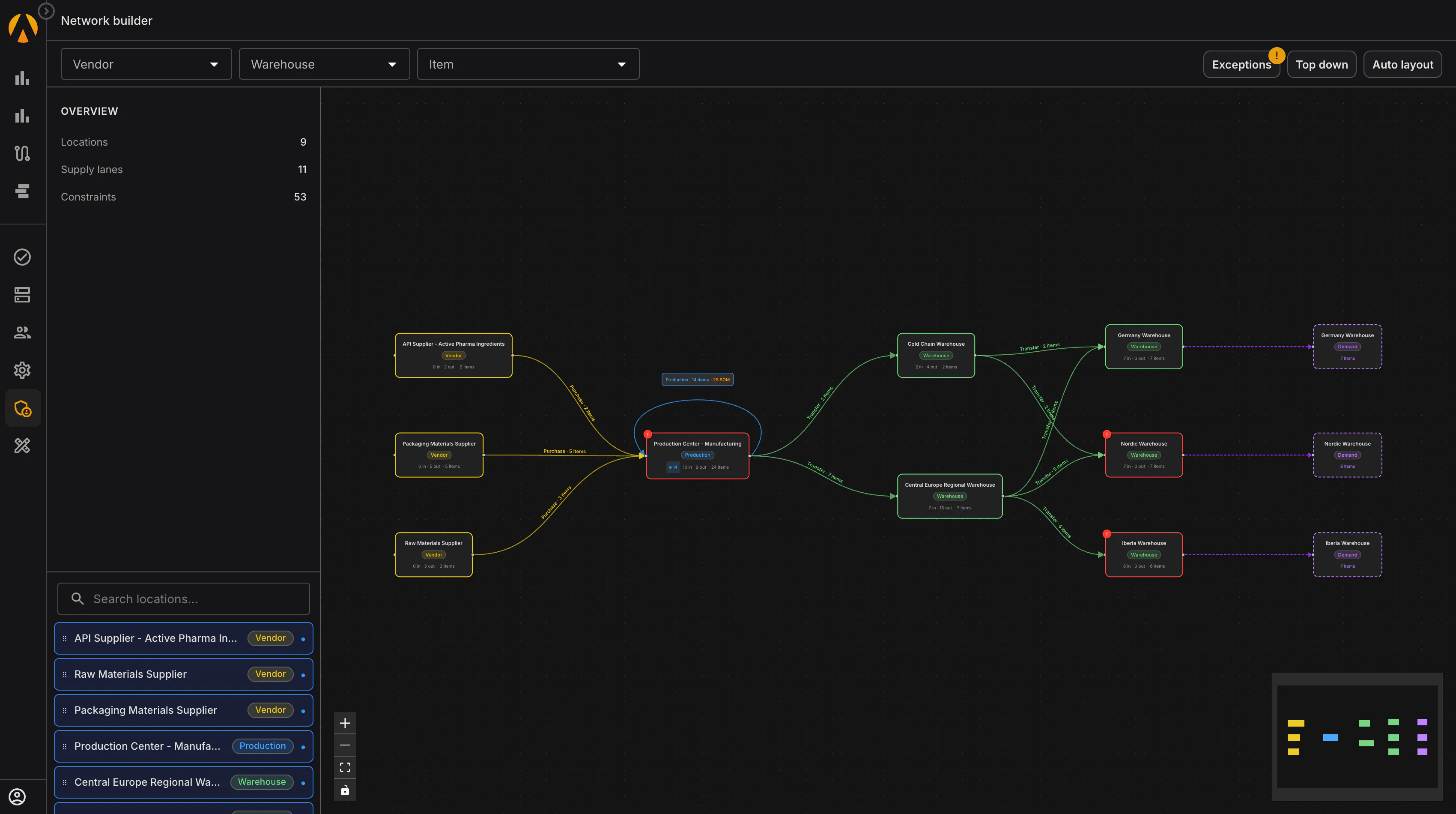Screen dimensions: 1456x814
Task: Expand the sidebar with chevron button
Action: tap(46, 11)
